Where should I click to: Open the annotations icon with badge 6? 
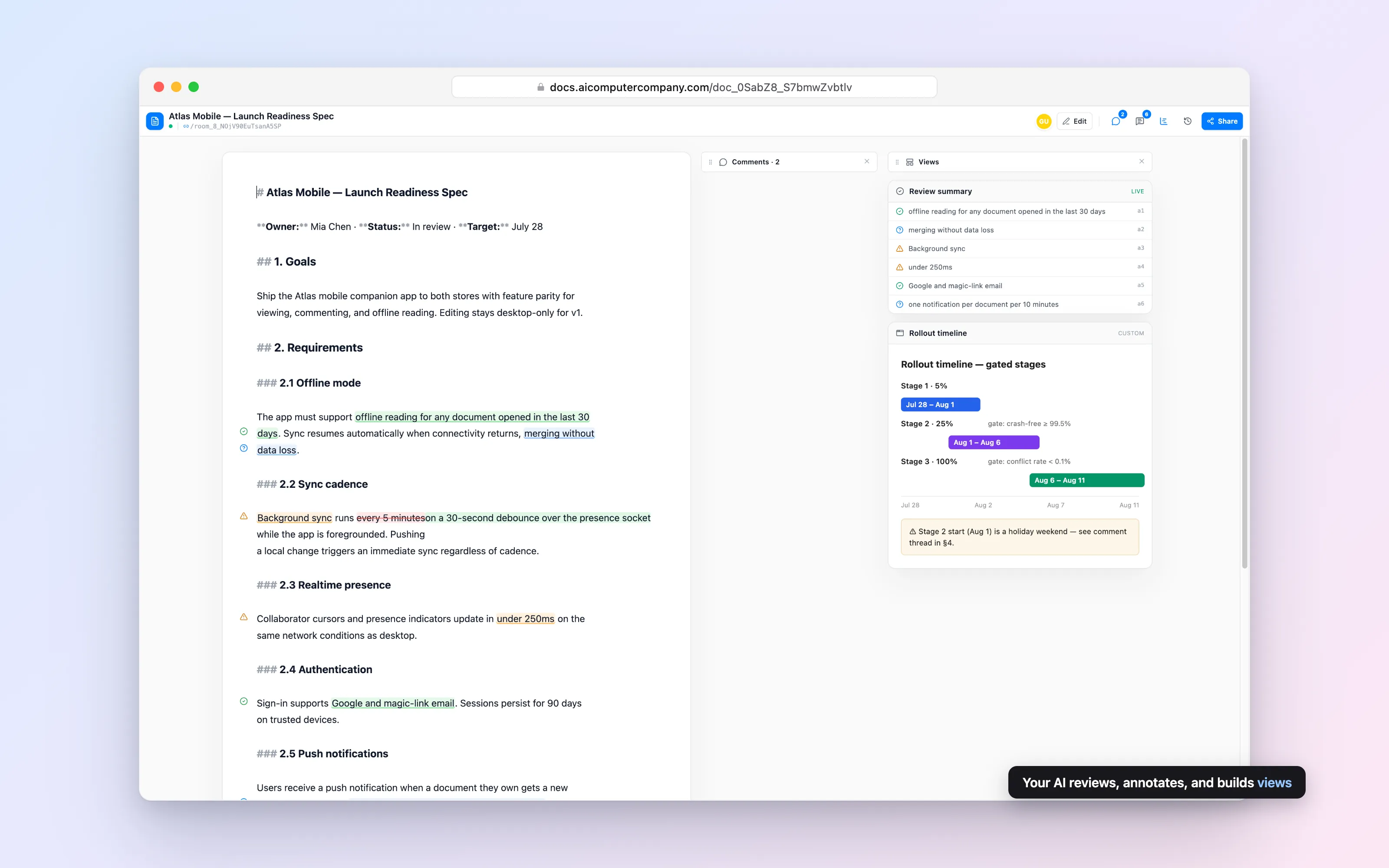(1140, 121)
